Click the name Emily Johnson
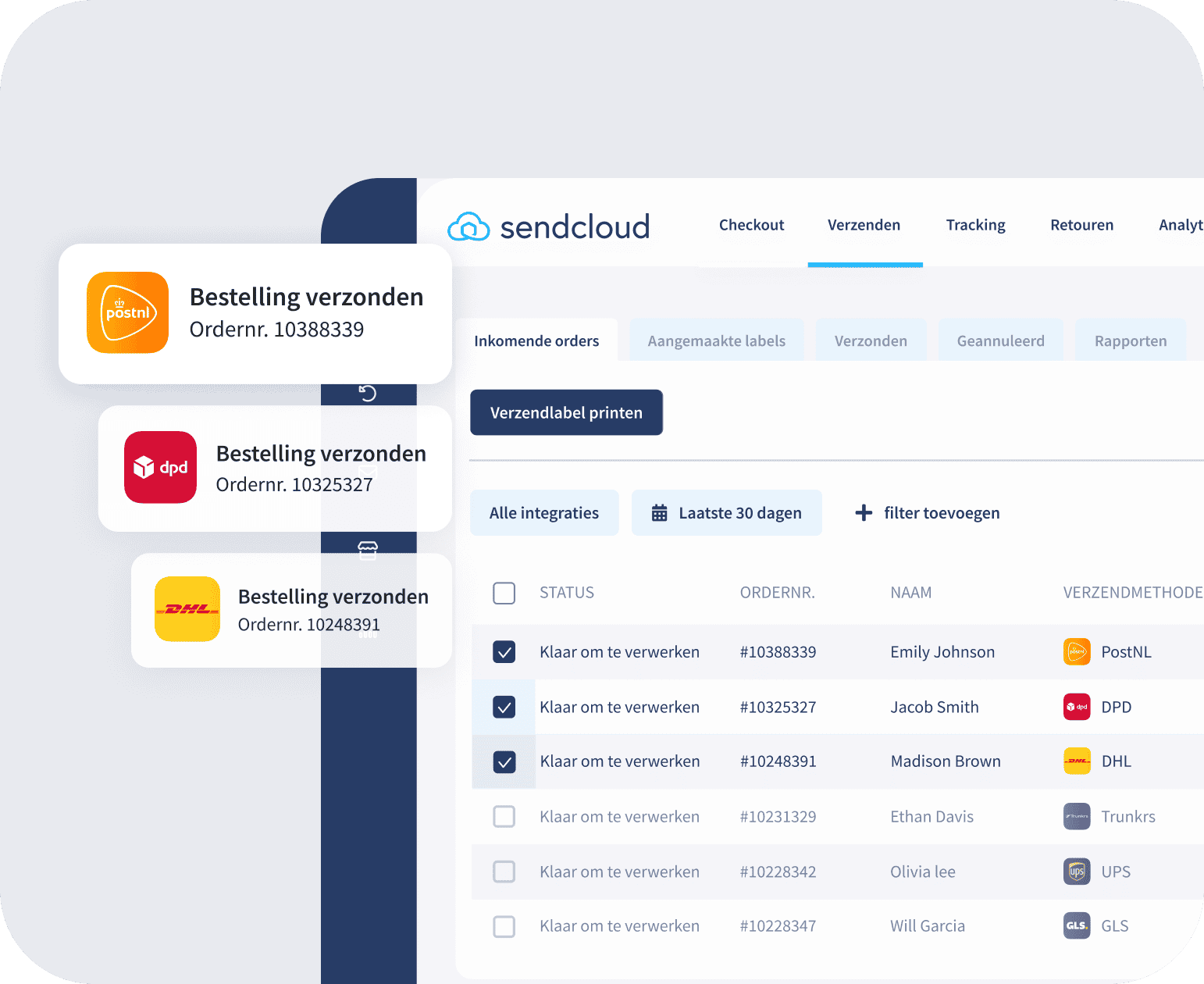This screenshot has width=1204, height=984. point(942,652)
